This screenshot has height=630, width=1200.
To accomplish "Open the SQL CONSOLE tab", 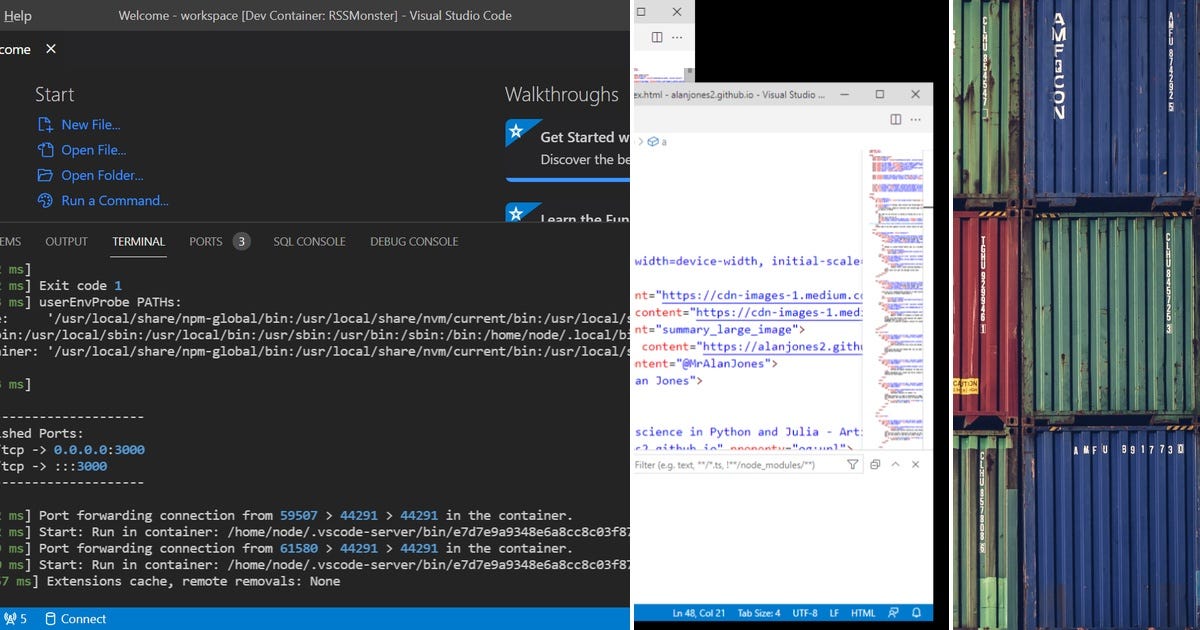I will click(x=310, y=241).
